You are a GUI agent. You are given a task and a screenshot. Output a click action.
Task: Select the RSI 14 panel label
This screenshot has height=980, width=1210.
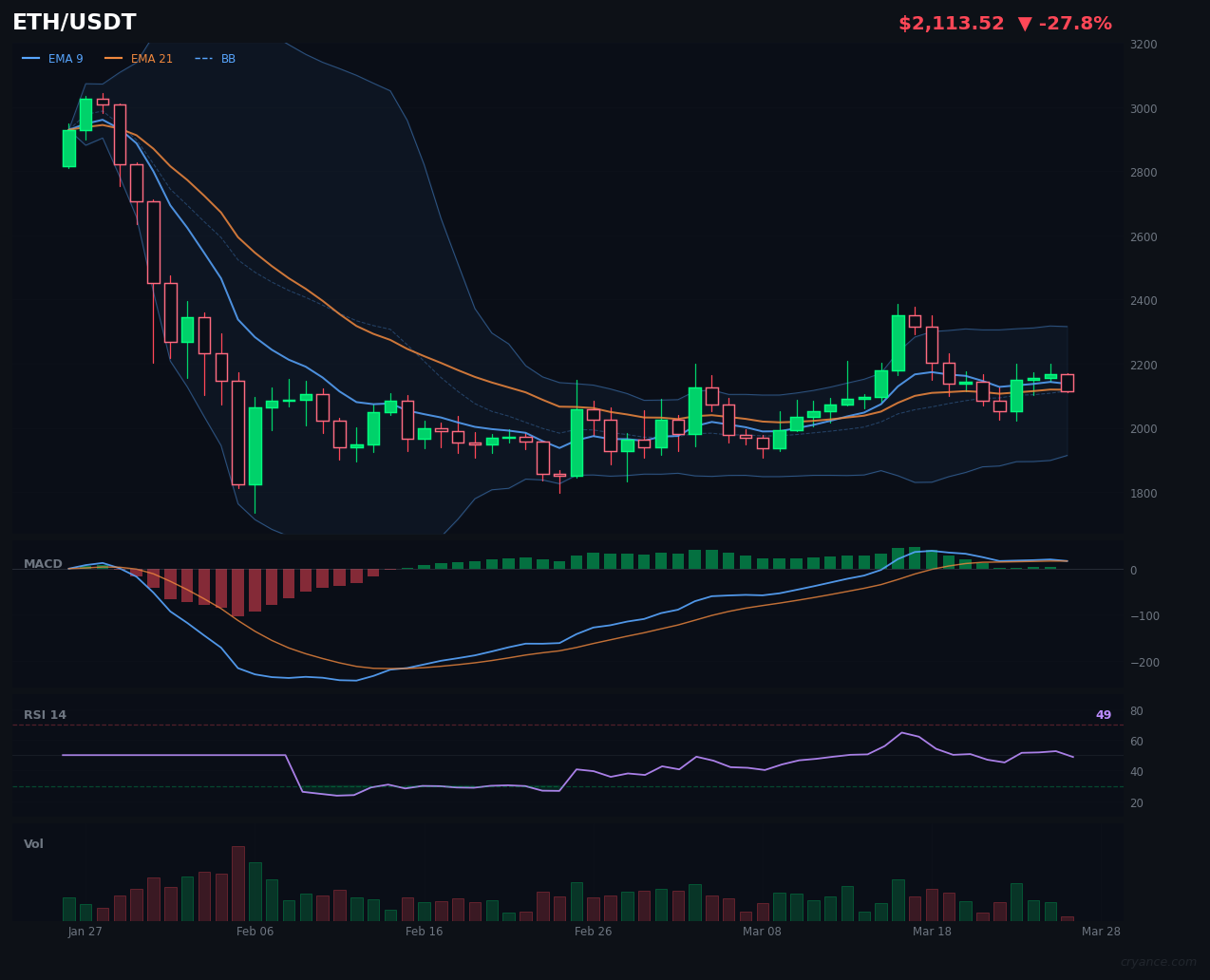47,714
